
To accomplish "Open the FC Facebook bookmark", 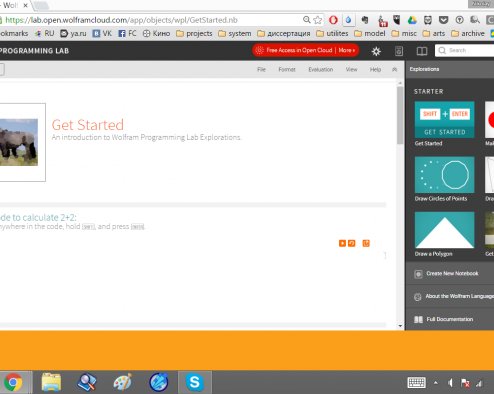I will (x=127, y=33).
